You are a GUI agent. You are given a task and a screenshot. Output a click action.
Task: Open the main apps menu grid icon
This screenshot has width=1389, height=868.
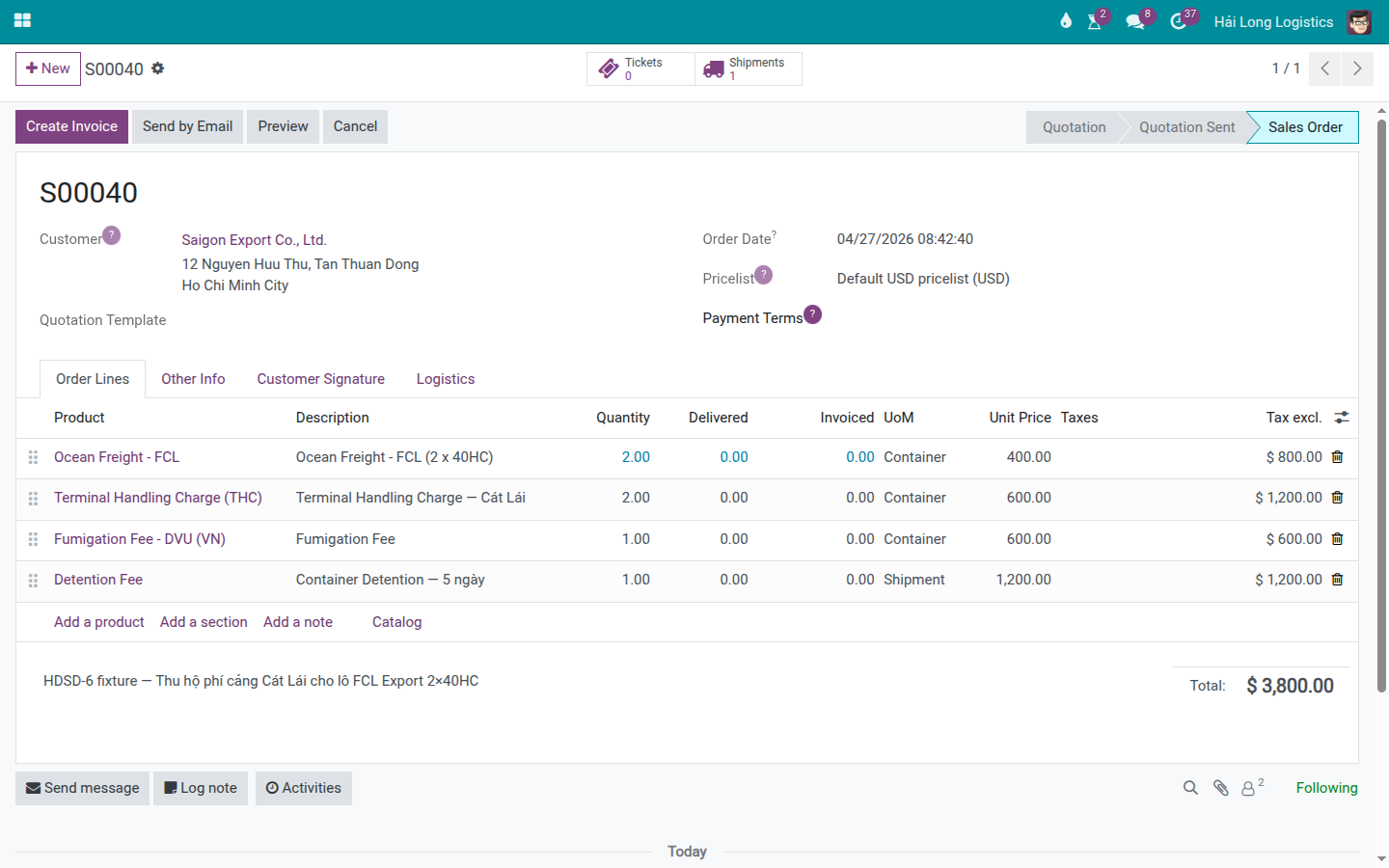click(x=22, y=20)
